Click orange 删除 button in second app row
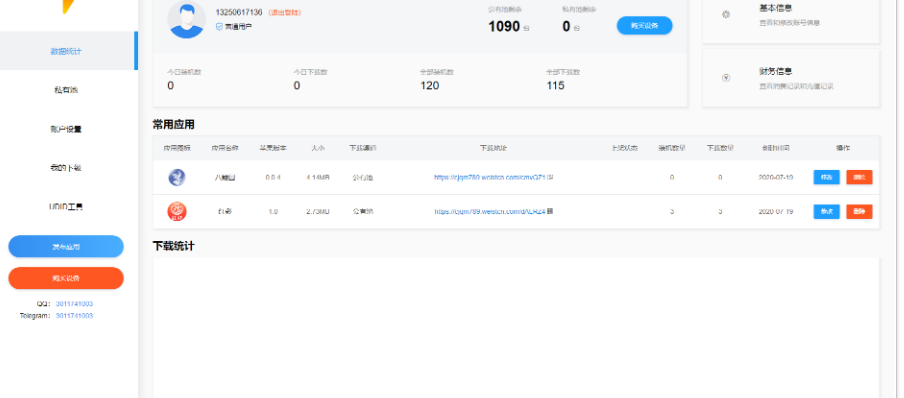 coord(859,212)
